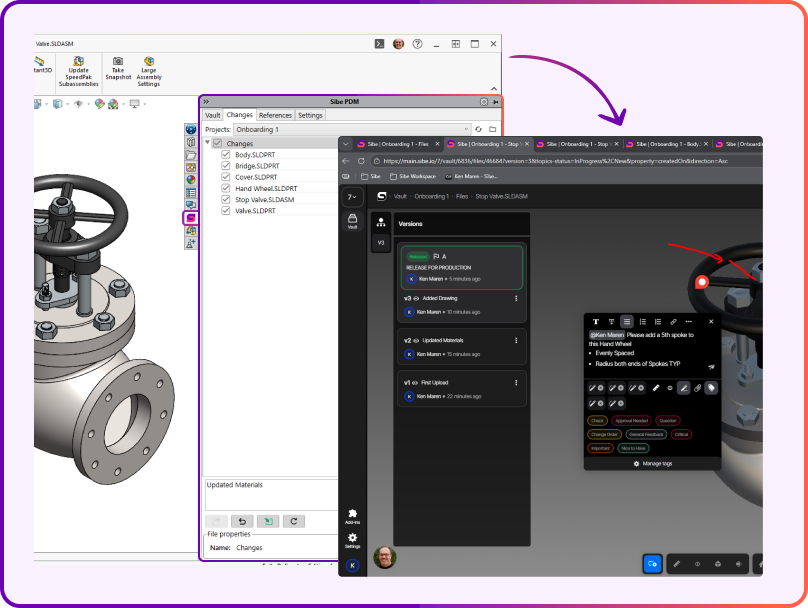This screenshot has width=808, height=608.
Task: Open the workspace switcher 7 dropdown
Action: coord(352,197)
